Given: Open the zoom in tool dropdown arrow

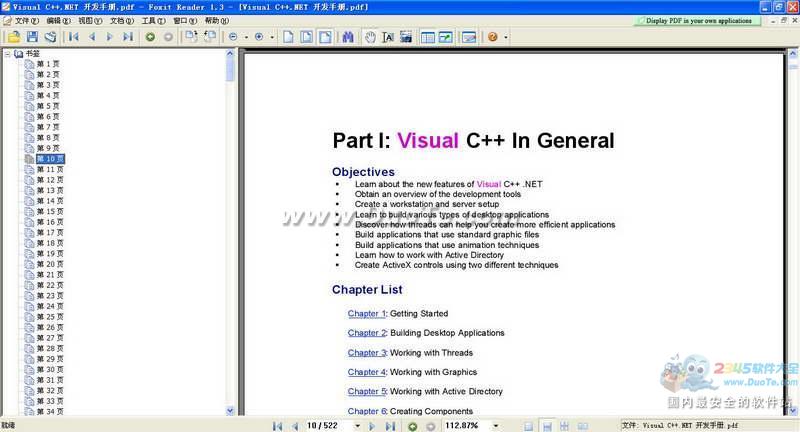Looking at the screenshot, I should coord(272,37).
